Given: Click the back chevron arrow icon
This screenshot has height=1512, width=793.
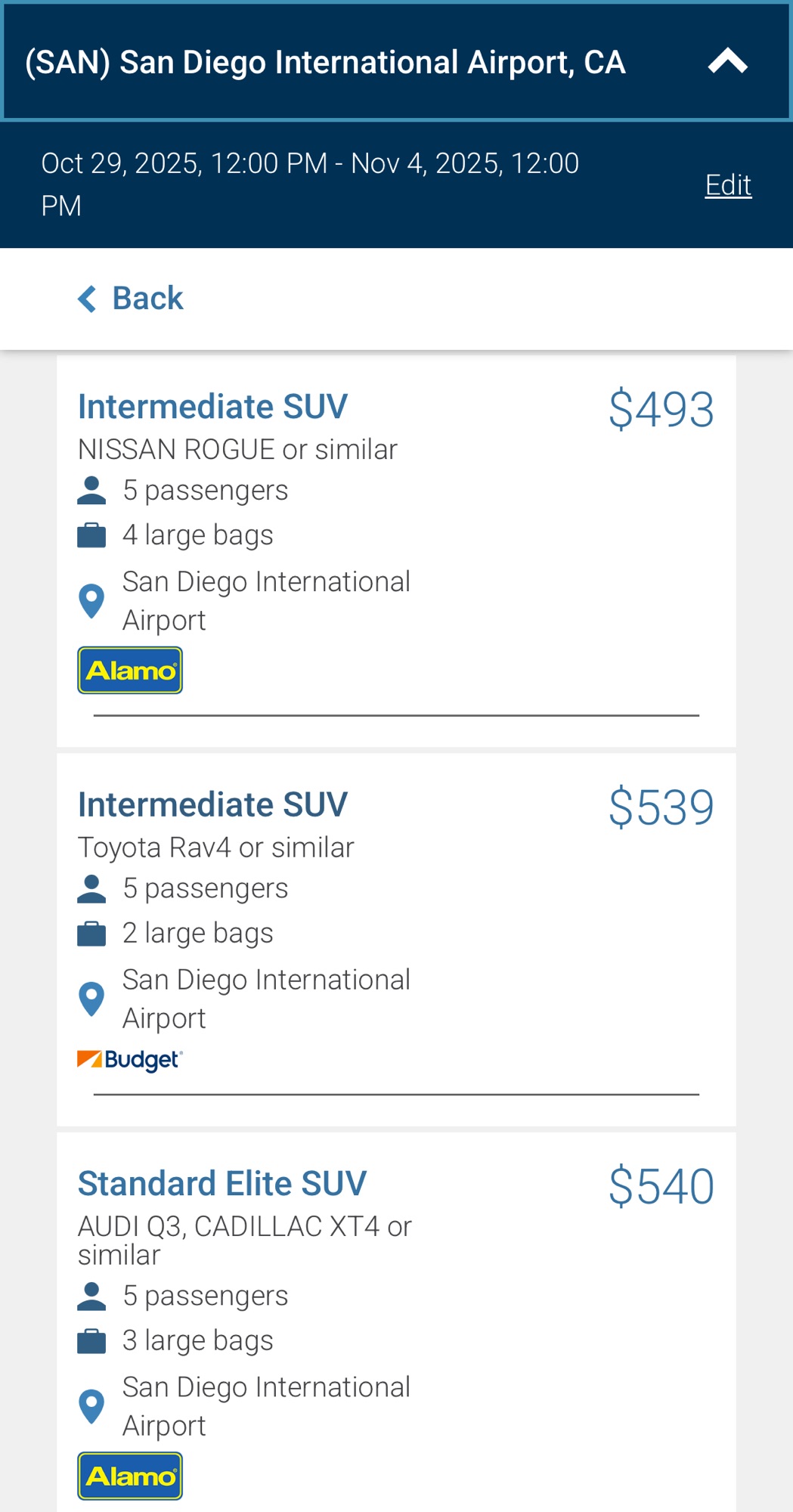Looking at the screenshot, I should point(88,299).
